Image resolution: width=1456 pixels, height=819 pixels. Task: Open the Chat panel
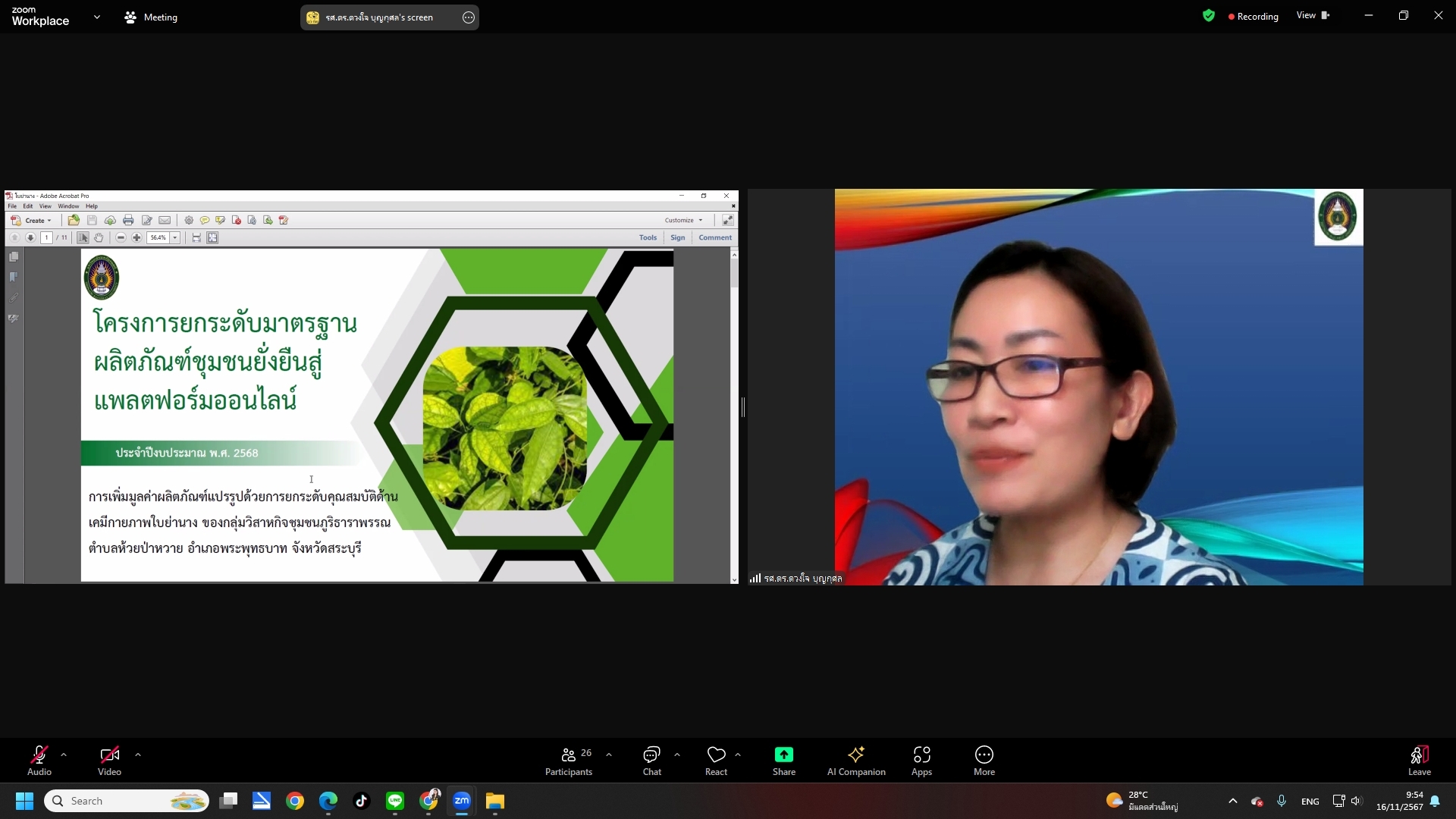(x=651, y=761)
